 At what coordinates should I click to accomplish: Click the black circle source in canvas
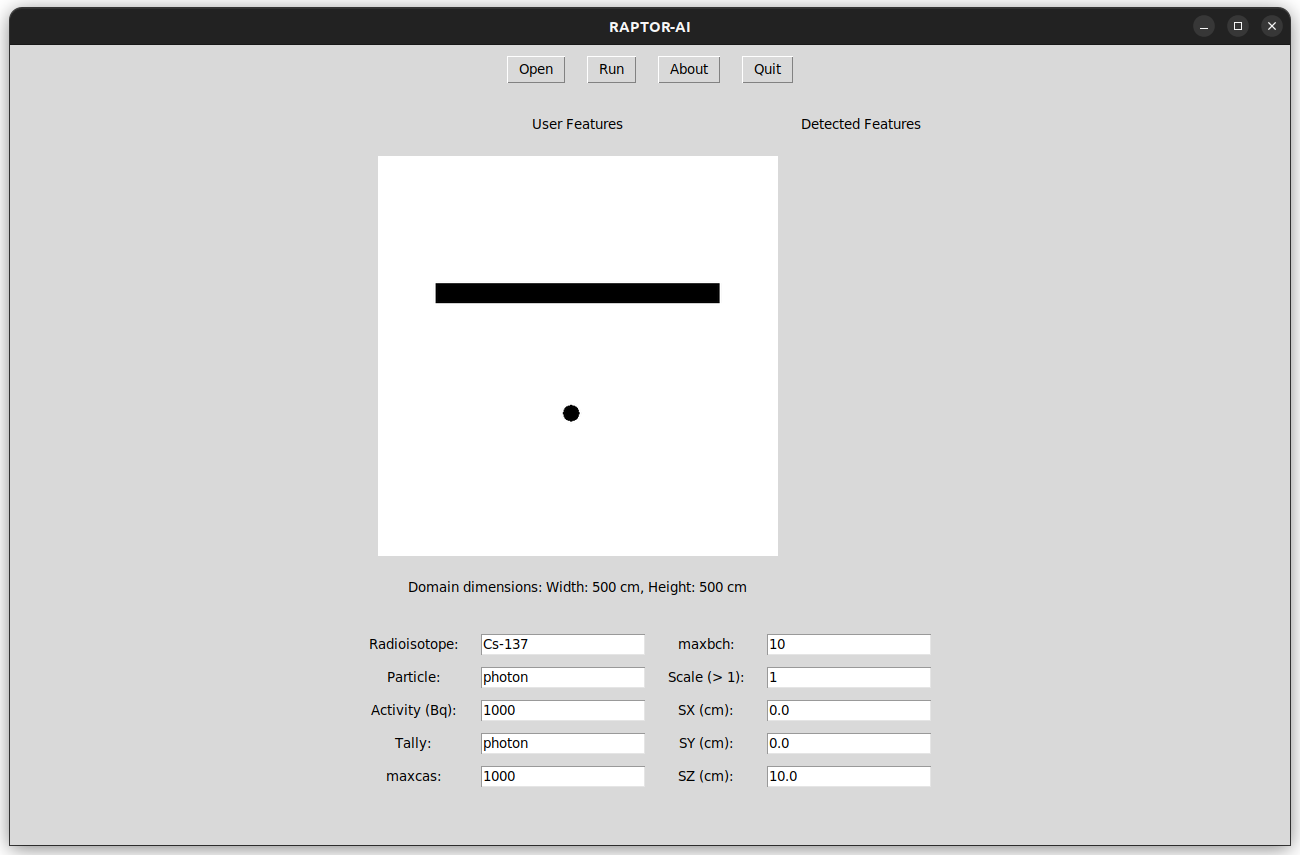coord(571,413)
